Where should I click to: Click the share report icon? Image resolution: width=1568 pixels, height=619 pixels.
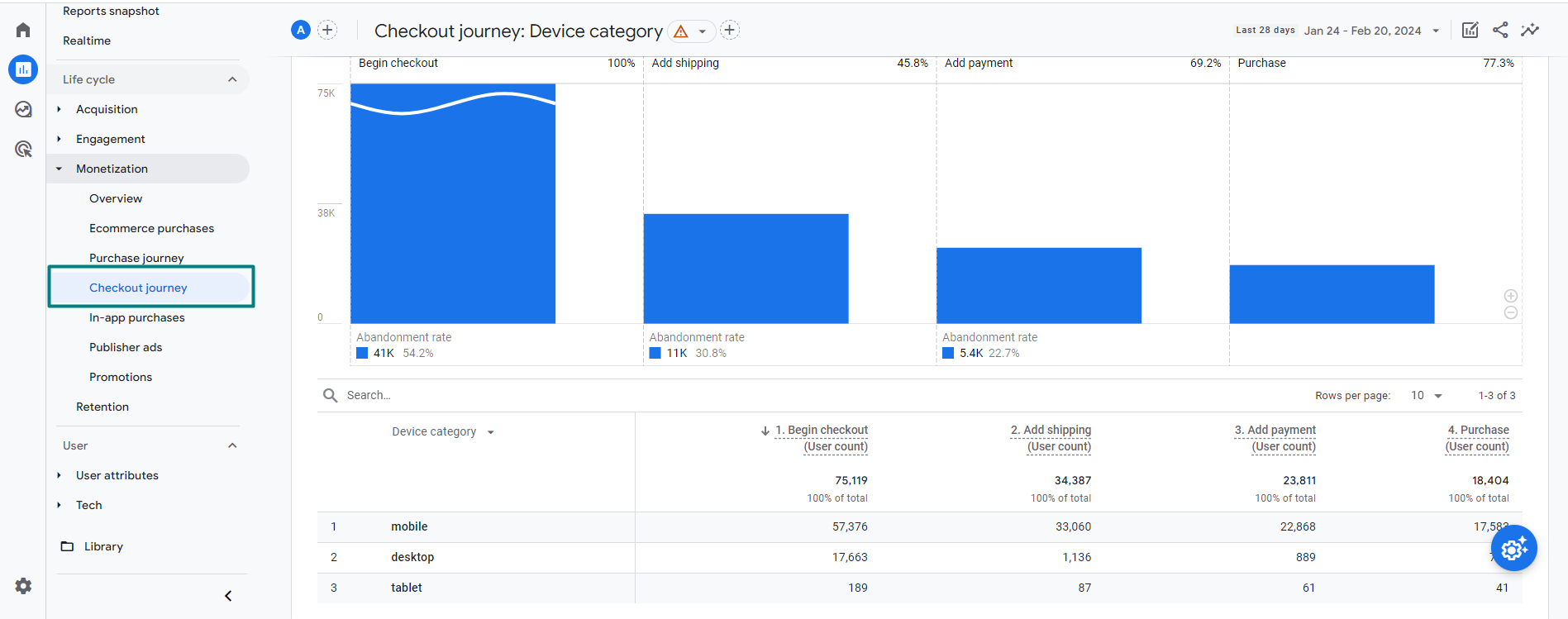click(x=1500, y=30)
